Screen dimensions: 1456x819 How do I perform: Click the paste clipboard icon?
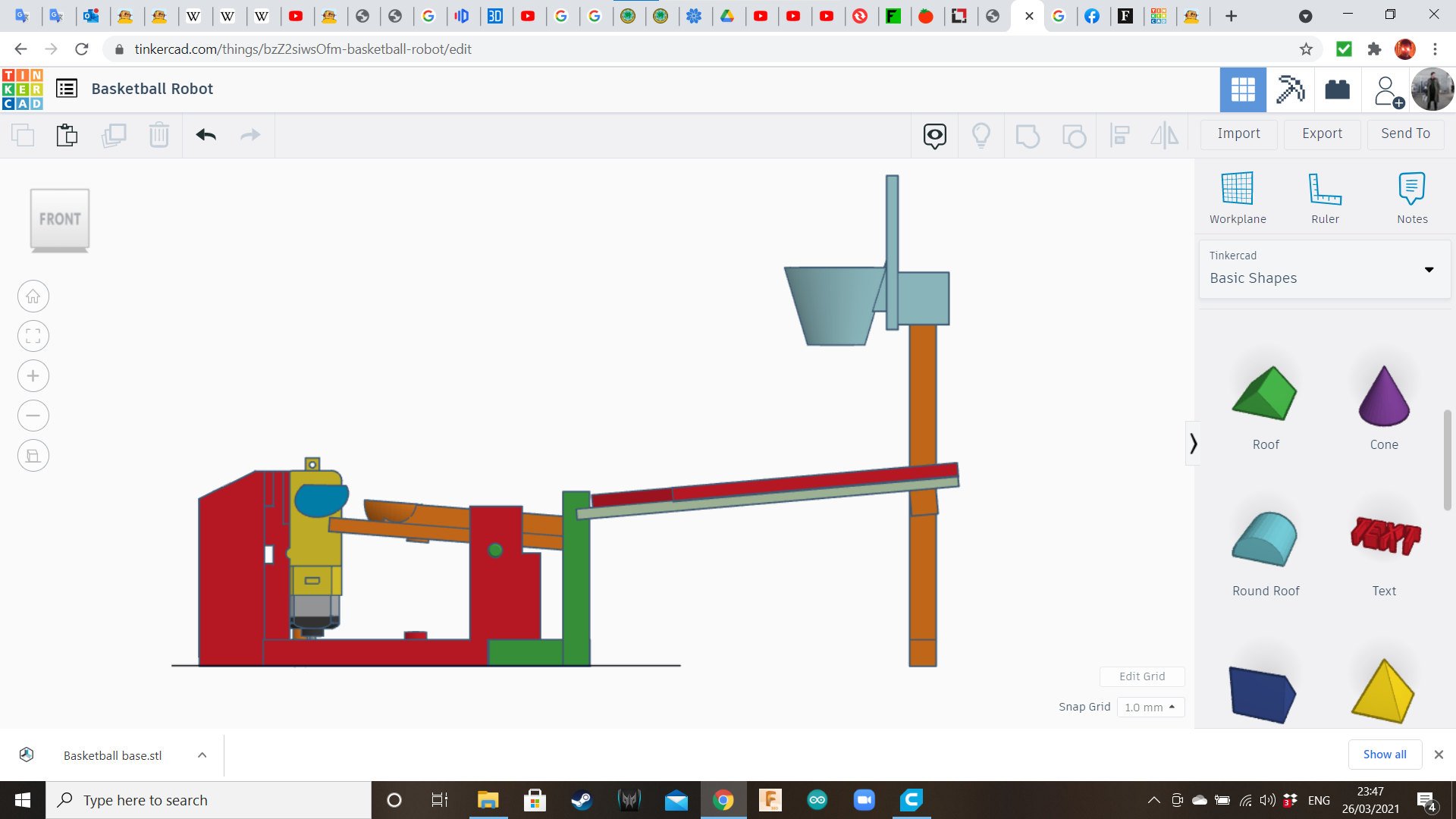coord(67,135)
